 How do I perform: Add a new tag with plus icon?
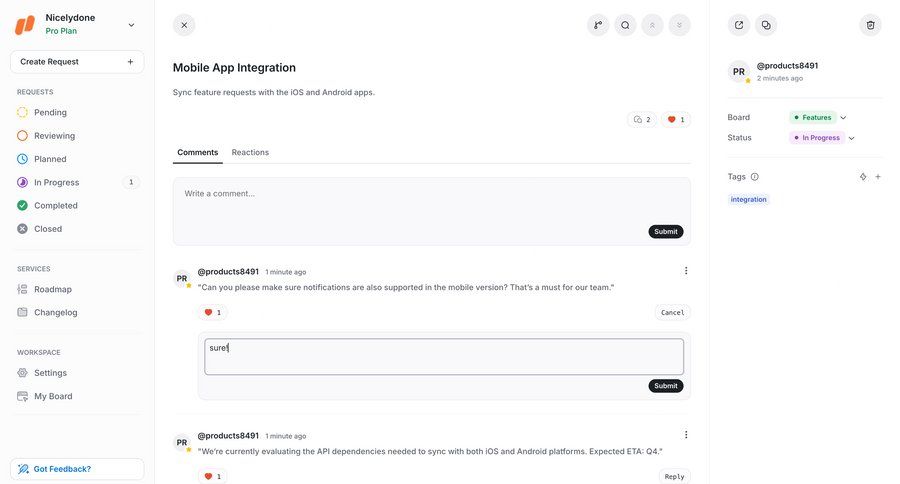[878, 177]
